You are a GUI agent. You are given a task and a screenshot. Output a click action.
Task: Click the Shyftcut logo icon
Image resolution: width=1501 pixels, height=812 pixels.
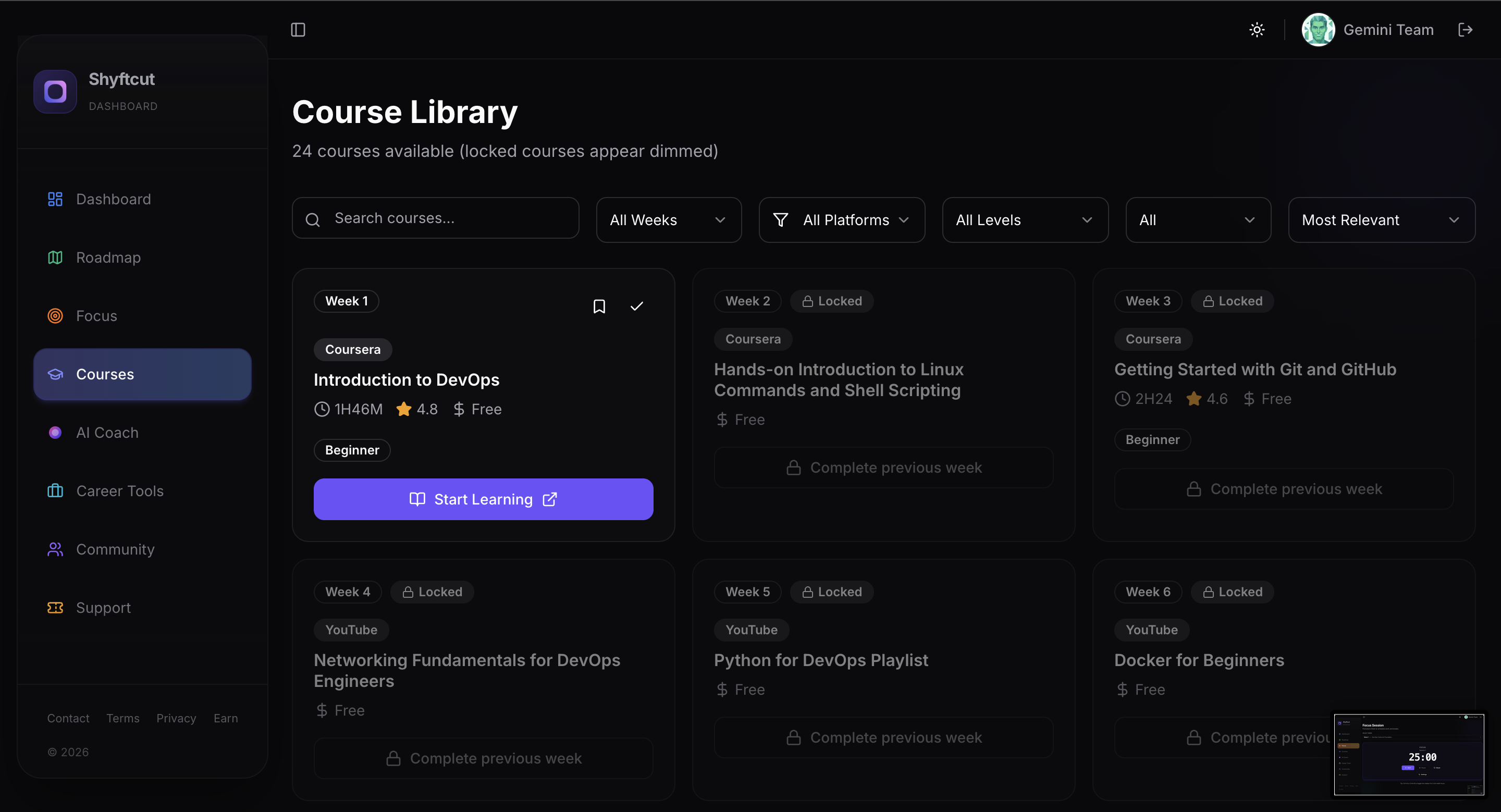tap(55, 91)
